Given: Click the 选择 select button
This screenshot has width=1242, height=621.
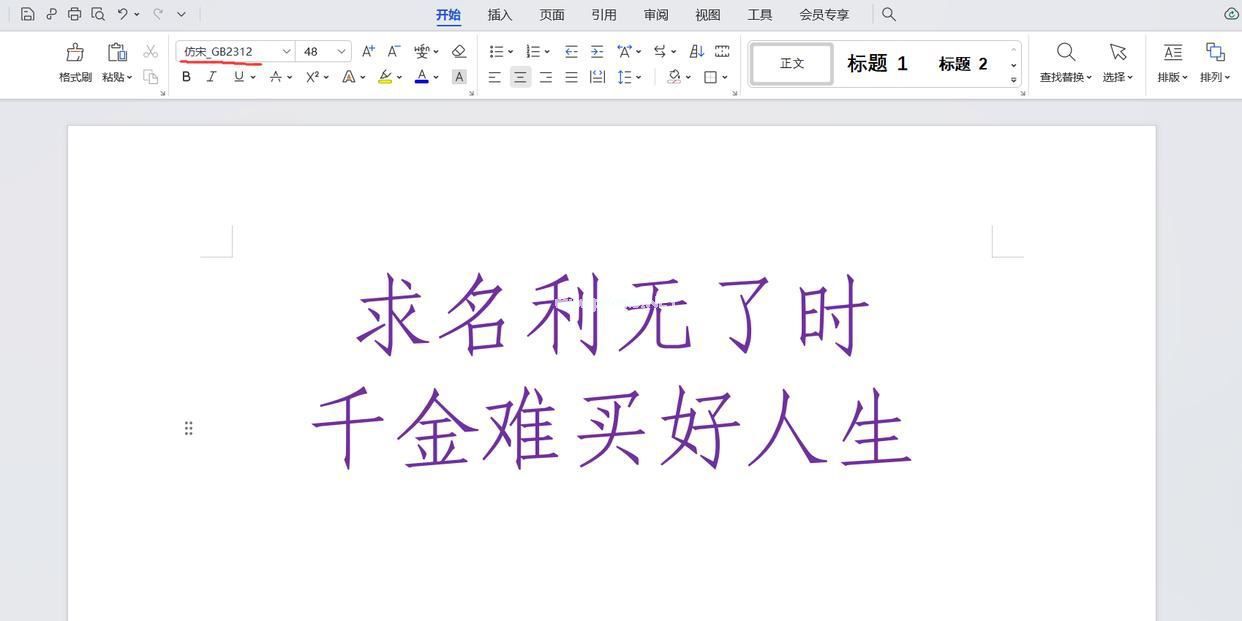Looking at the screenshot, I should coord(1118,63).
